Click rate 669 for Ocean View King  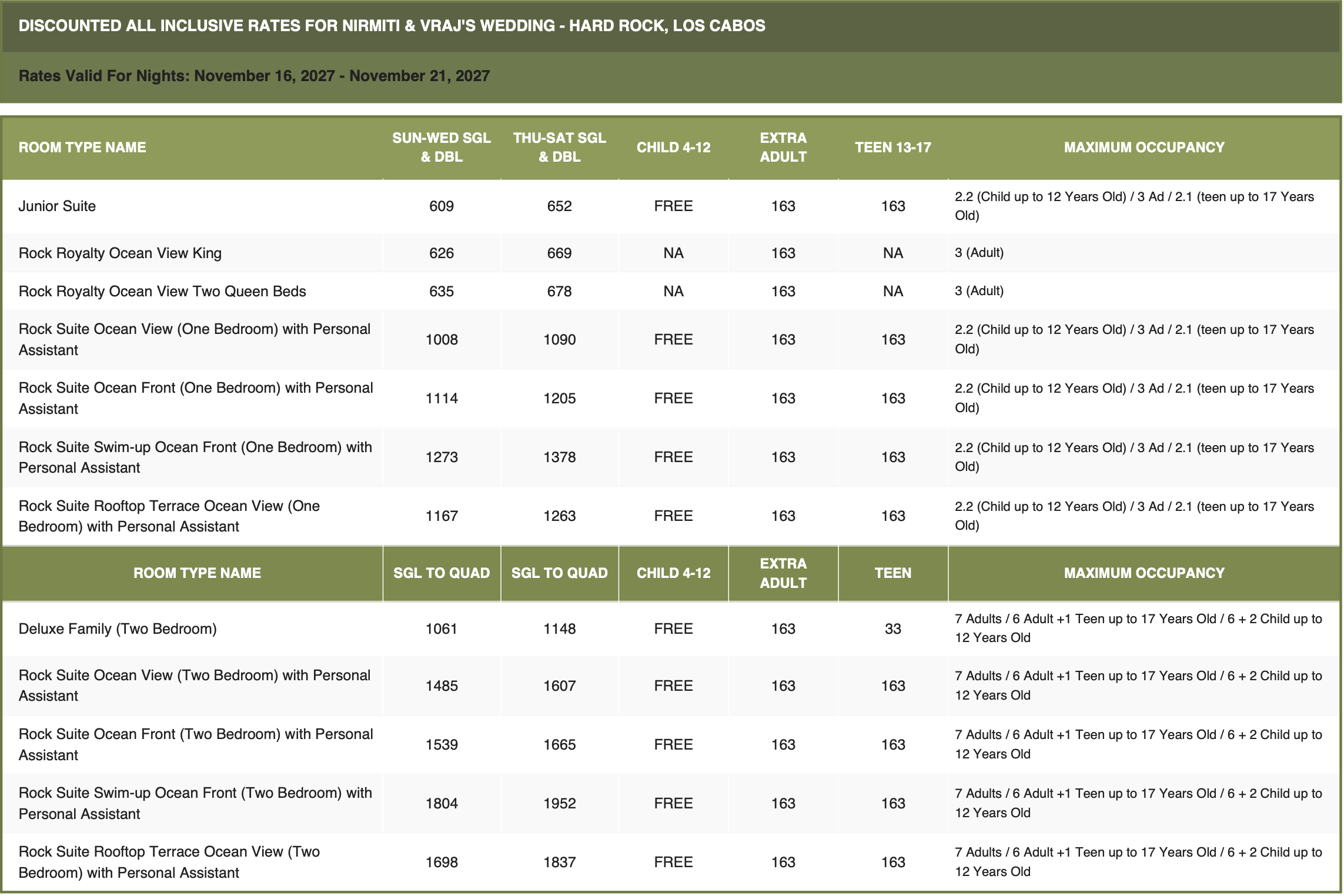tap(559, 253)
